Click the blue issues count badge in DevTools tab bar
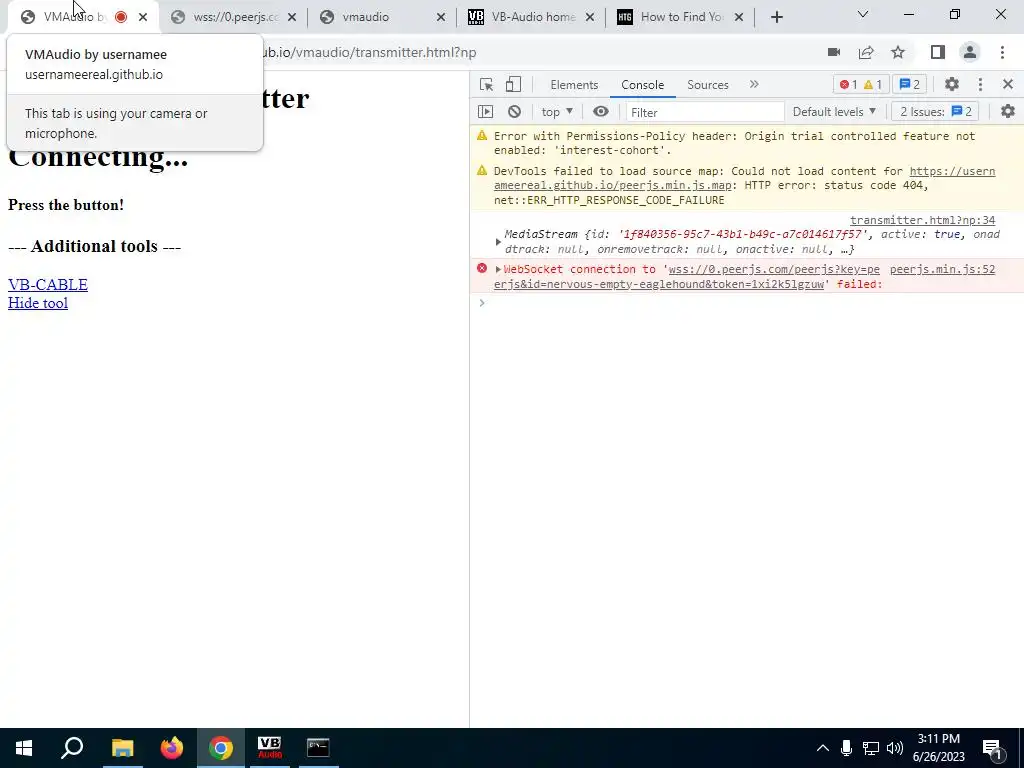 point(910,84)
